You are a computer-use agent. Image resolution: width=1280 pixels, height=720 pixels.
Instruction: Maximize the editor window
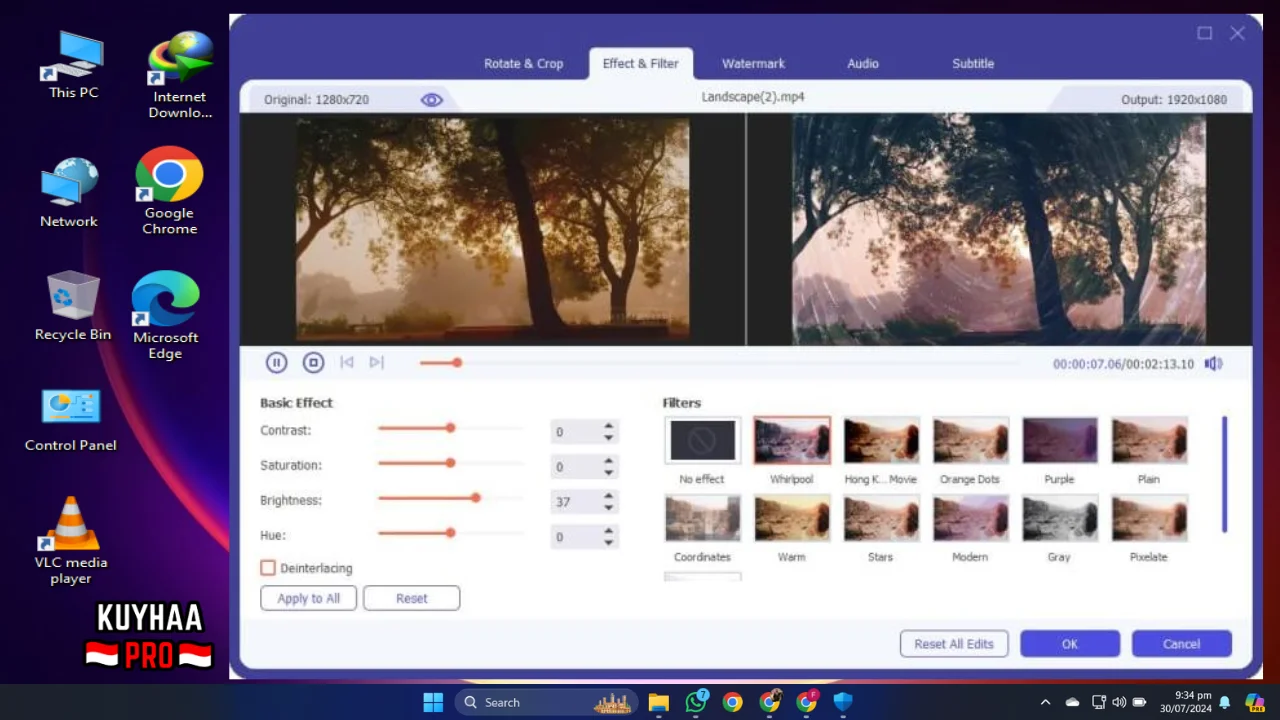pyautogui.click(x=1205, y=33)
